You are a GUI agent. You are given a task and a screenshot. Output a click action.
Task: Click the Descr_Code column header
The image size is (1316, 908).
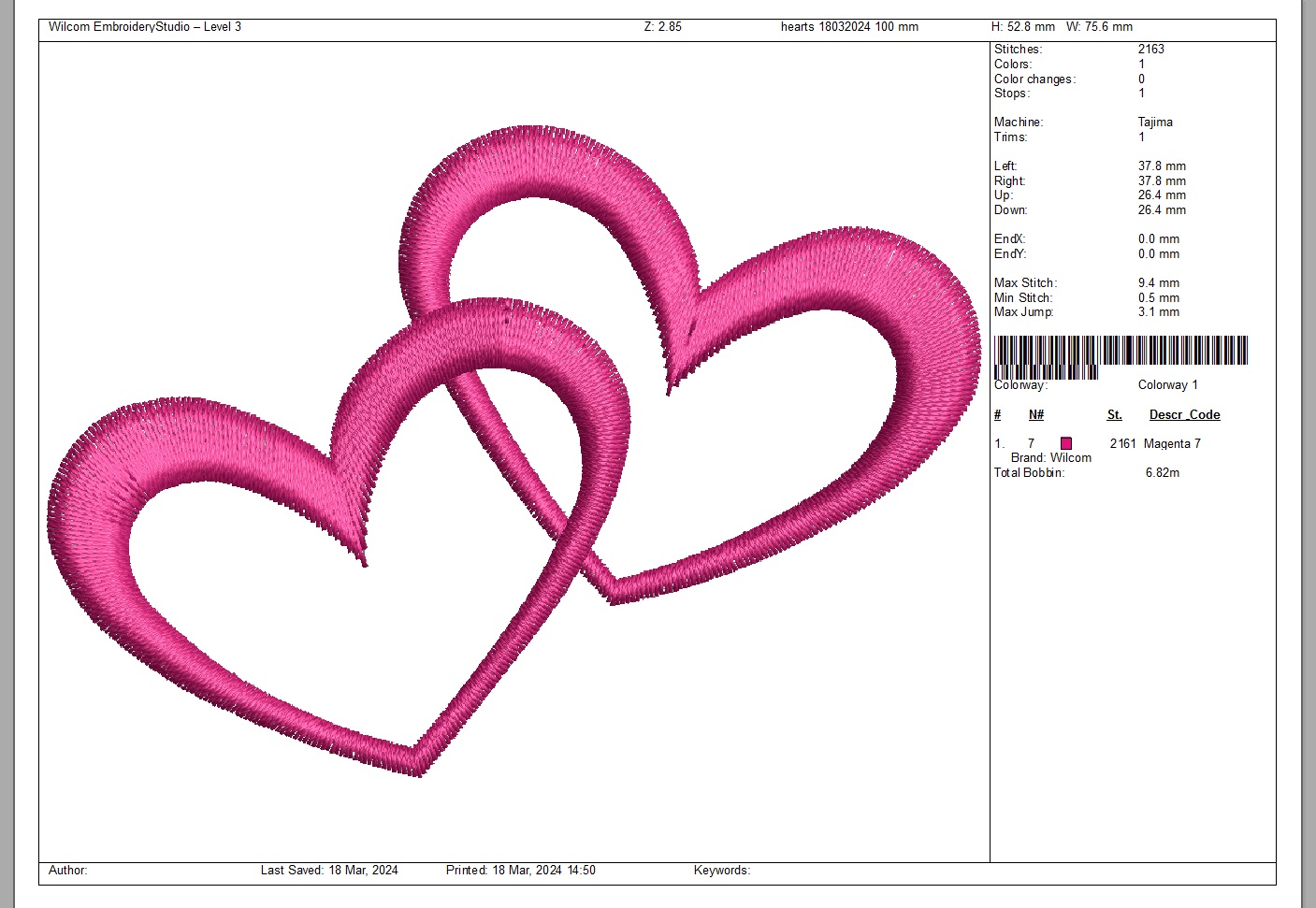pos(1184,414)
